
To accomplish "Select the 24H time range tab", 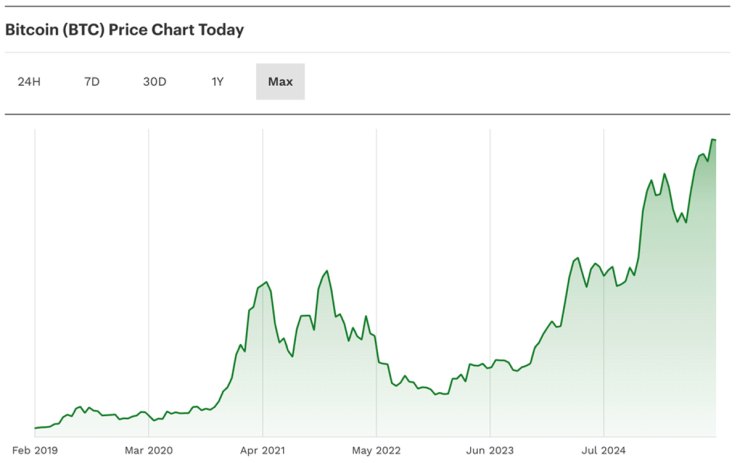I will coord(29,82).
